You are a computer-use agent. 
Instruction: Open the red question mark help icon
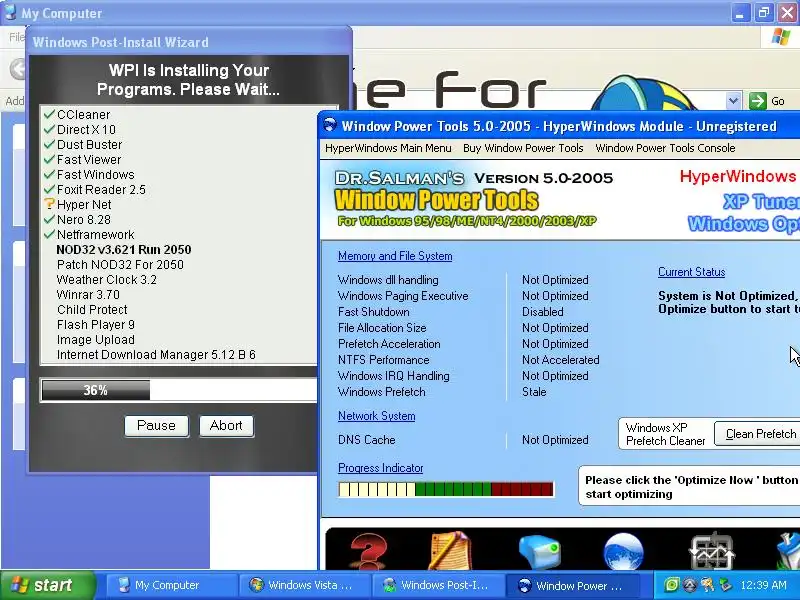pyautogui.click(x=369, y=551)
